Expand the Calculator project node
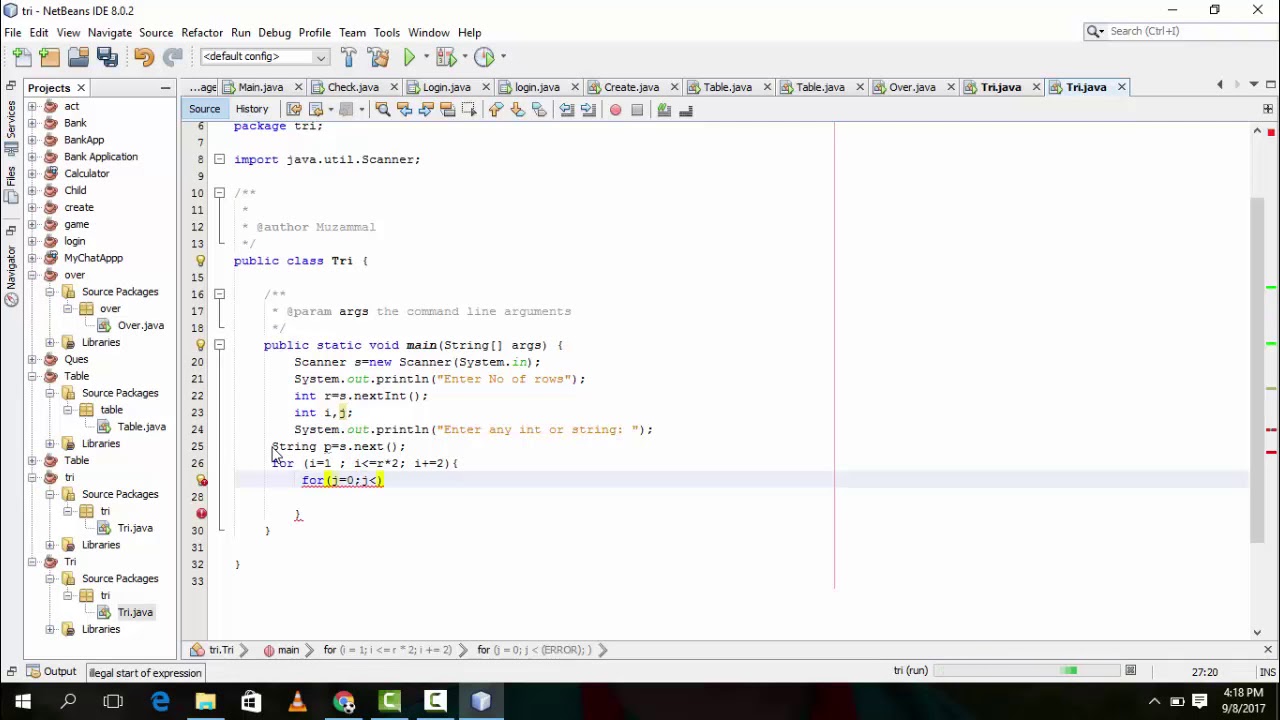Viewport: 1280px width, 720px height. [32, 174]
